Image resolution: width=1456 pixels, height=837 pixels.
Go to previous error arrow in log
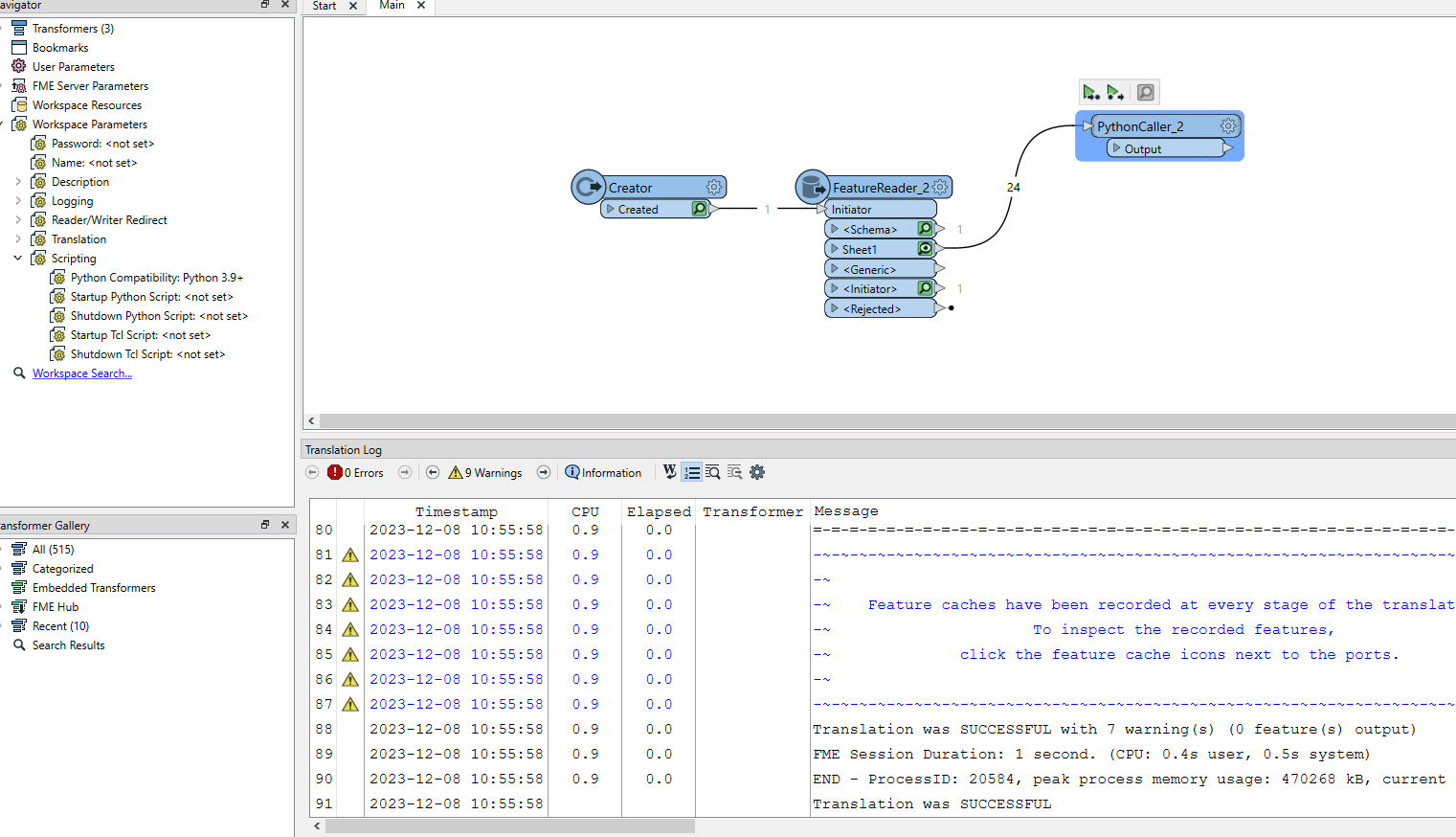click(x=312, y=472)
